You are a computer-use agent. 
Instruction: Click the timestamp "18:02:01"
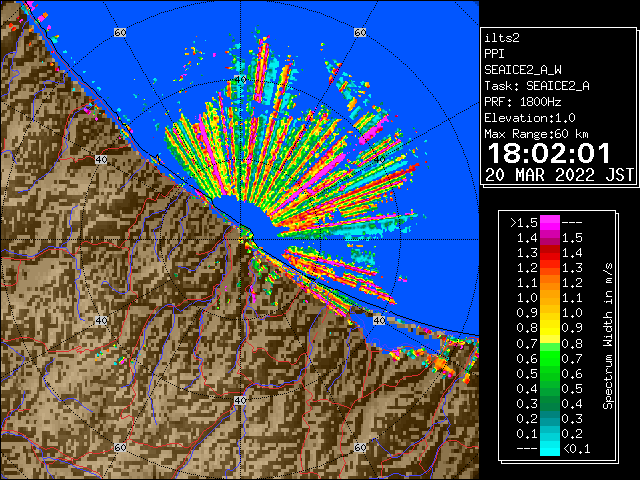549,153
